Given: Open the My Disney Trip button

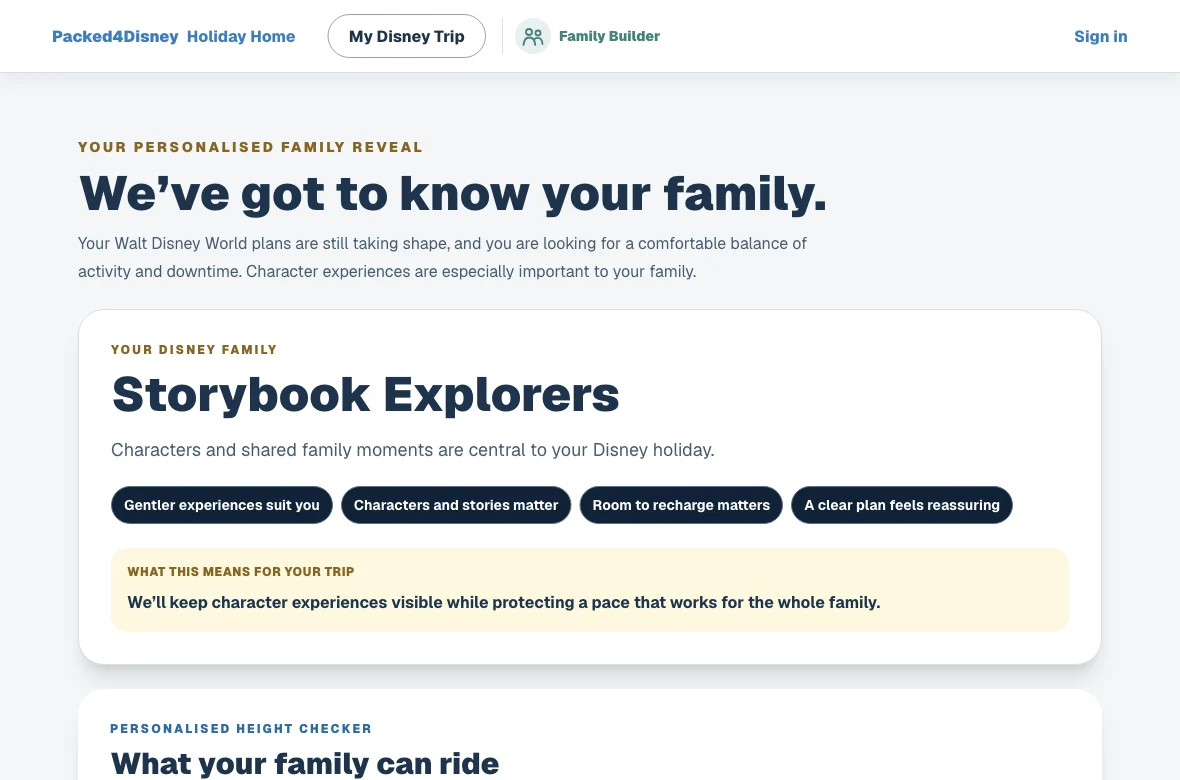Looking at the screenshot, I should click(x=406, y=36).
